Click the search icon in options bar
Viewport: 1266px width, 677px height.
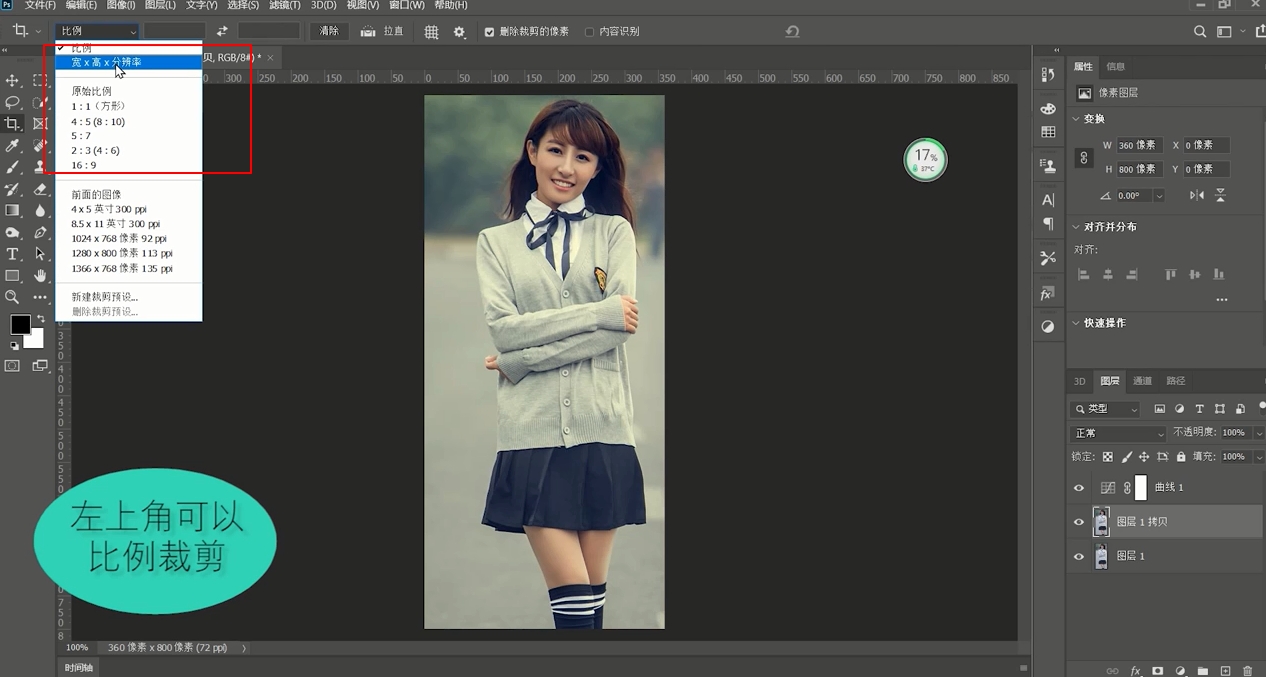click(1200, 32)
